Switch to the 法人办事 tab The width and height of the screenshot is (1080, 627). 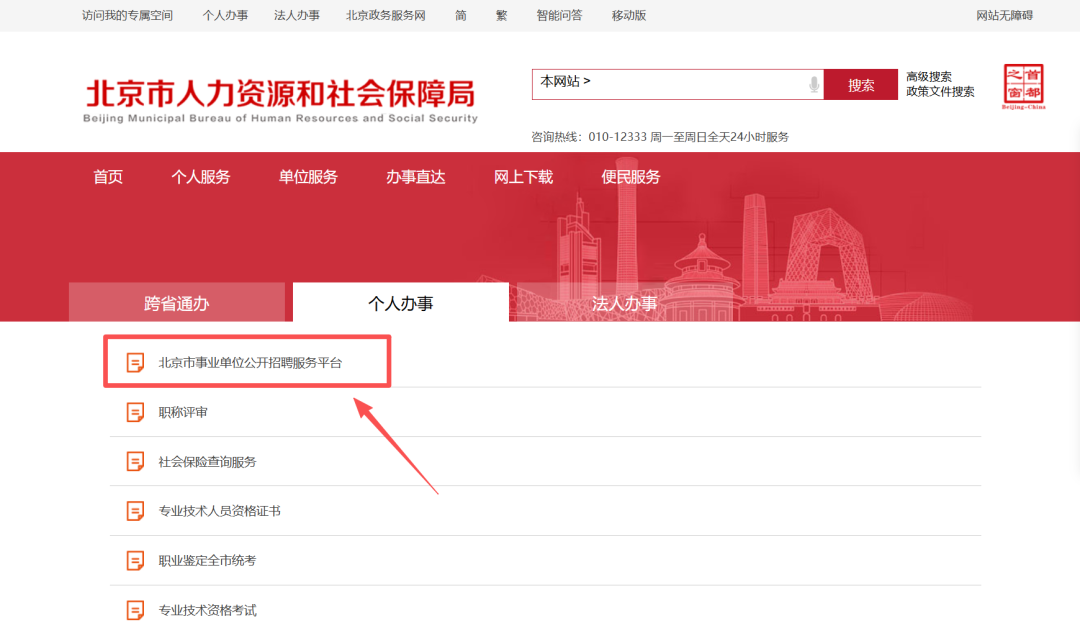pos(625,302)
